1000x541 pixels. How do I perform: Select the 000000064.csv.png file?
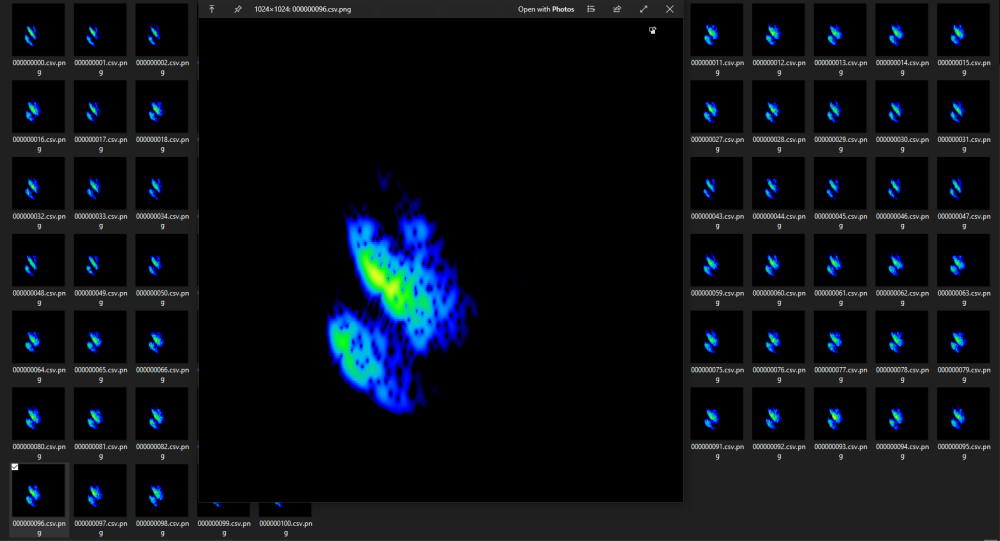pos(39,337)
